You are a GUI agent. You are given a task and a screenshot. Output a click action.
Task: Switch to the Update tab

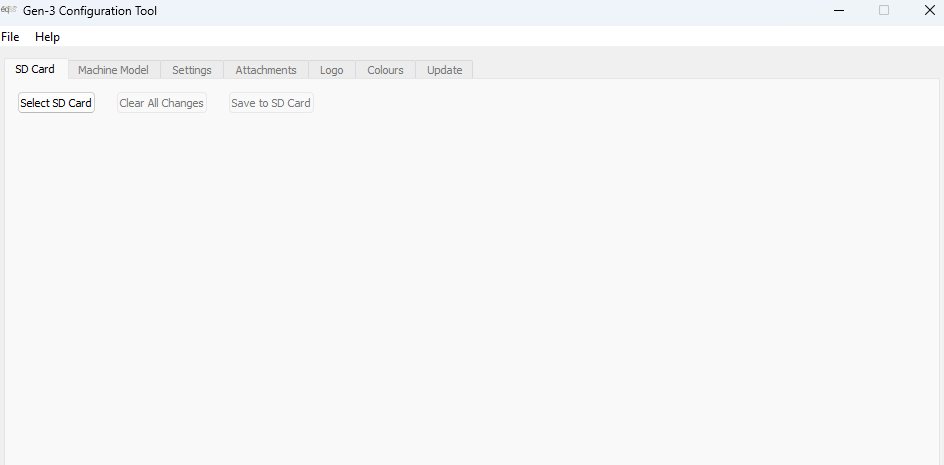coord(444,70)
